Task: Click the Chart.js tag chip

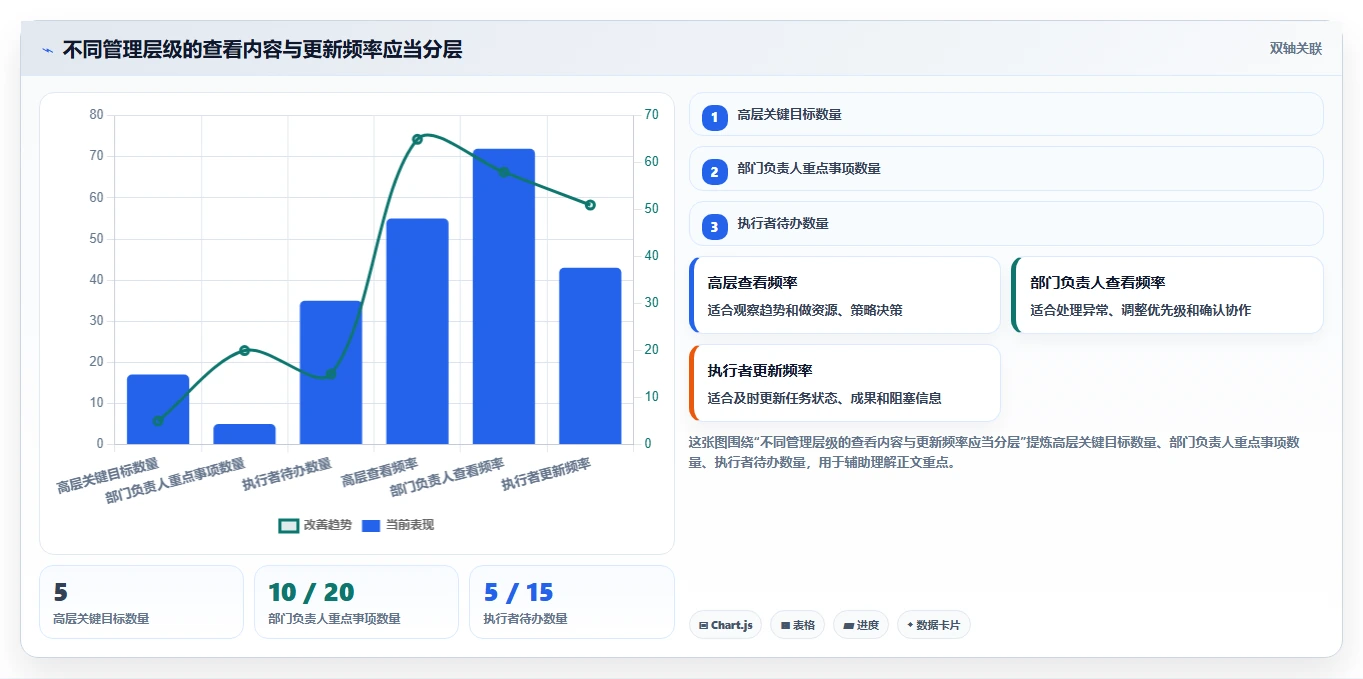Action: [726, 625]
